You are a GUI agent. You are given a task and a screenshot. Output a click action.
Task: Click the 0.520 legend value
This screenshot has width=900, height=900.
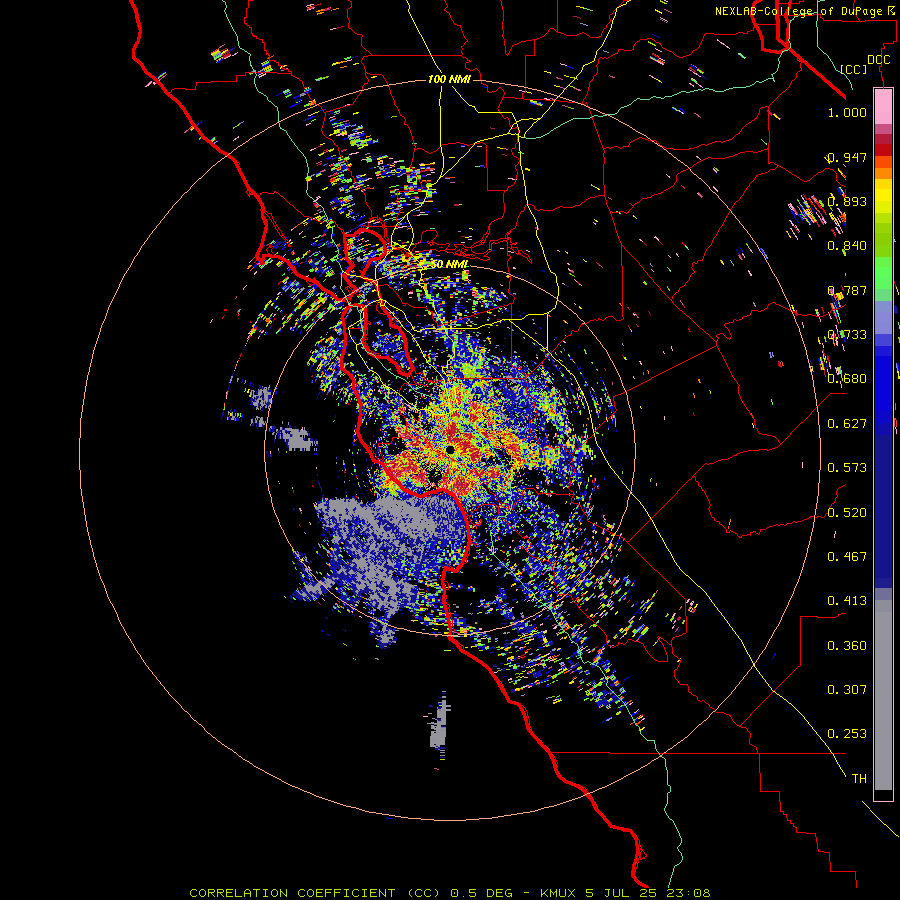[847, 513]
